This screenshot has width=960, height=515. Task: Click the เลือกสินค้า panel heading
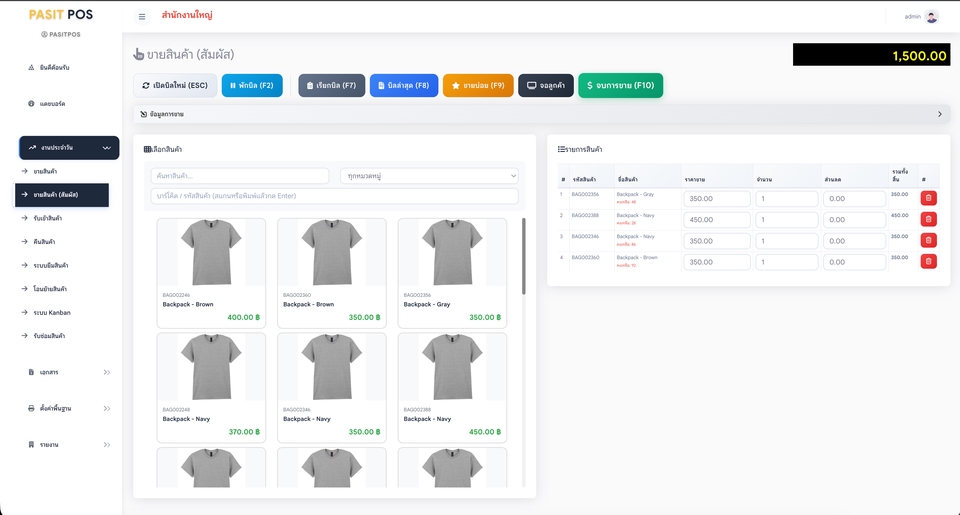[163, 149]
